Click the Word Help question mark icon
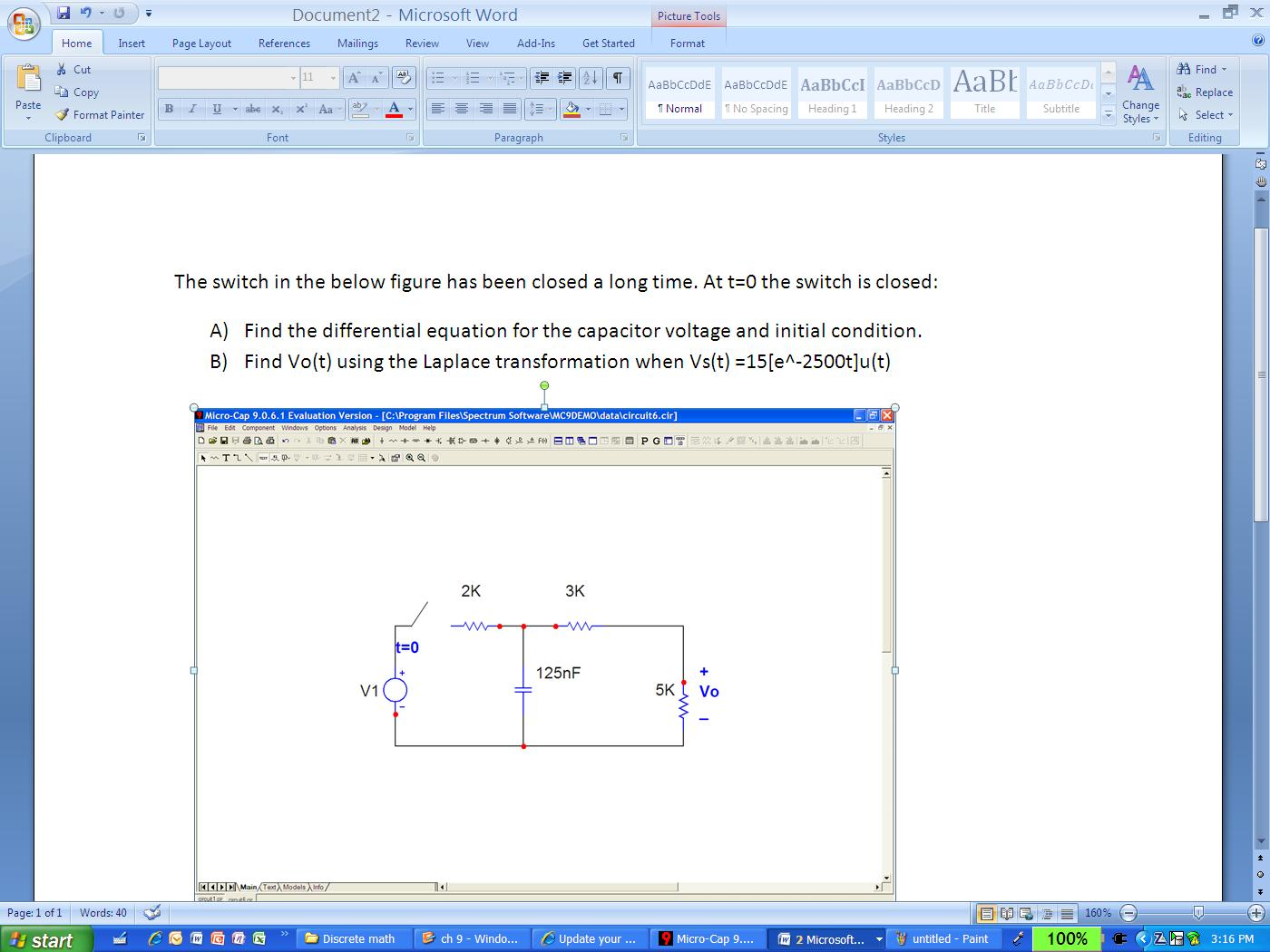 pos(1257,41)
